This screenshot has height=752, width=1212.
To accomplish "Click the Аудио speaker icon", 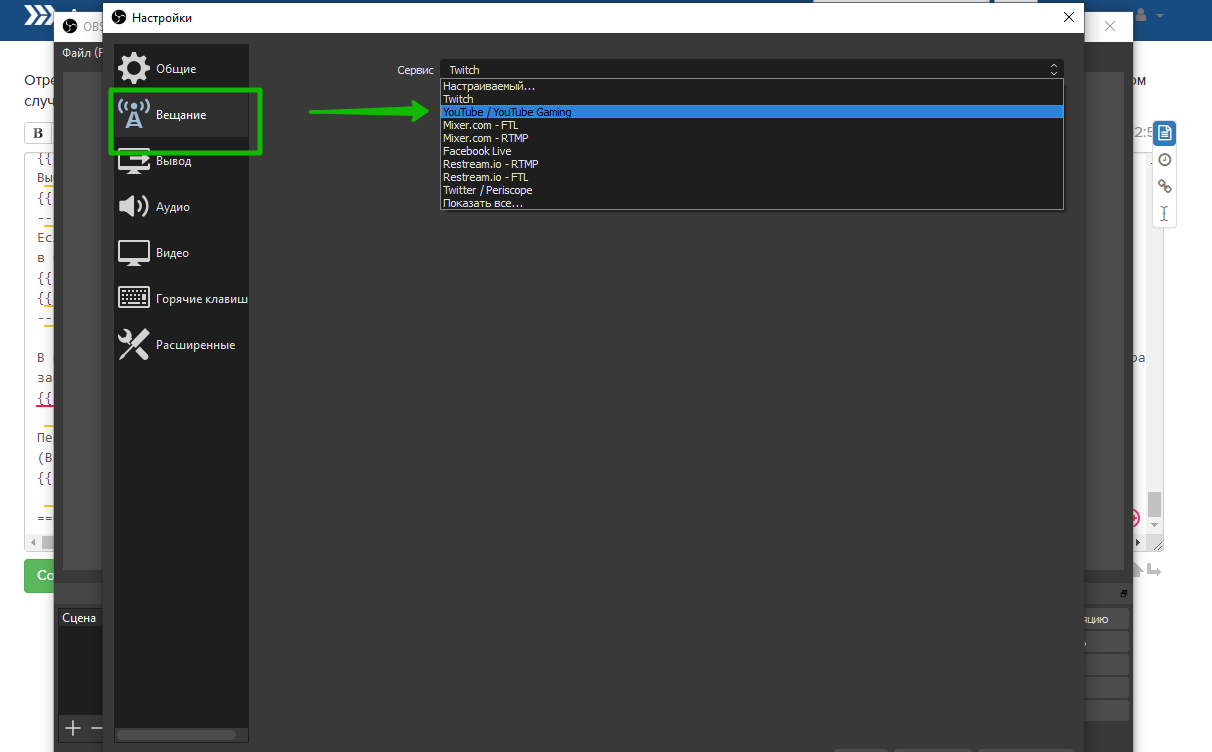I will click(x=134, y=207).
